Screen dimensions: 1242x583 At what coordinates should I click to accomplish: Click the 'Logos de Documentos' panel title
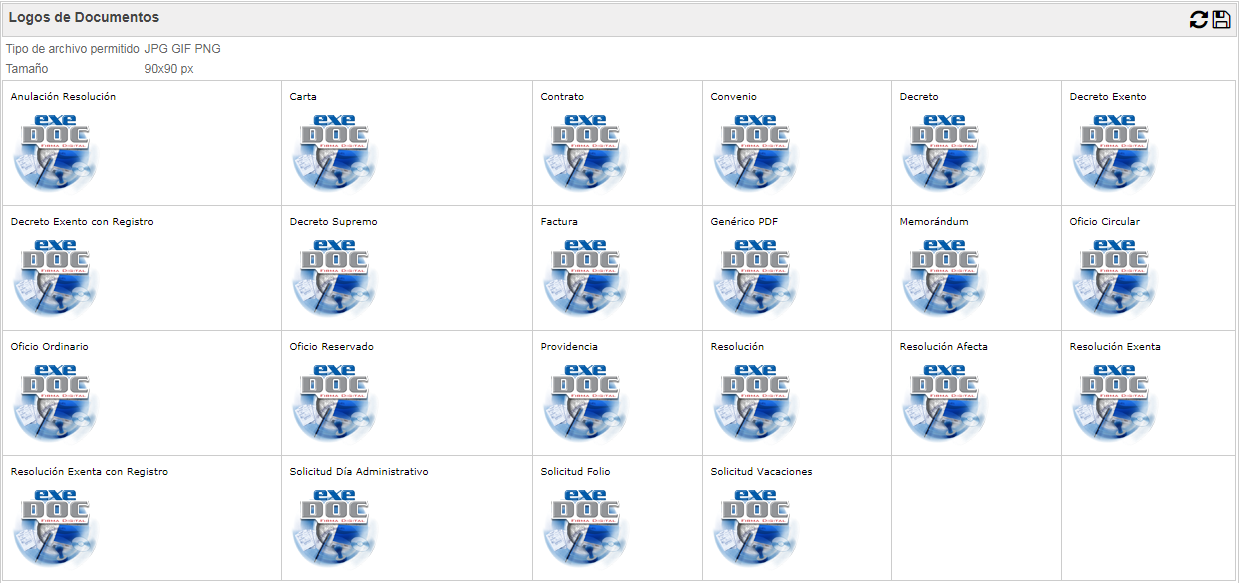tap(84, 18)
